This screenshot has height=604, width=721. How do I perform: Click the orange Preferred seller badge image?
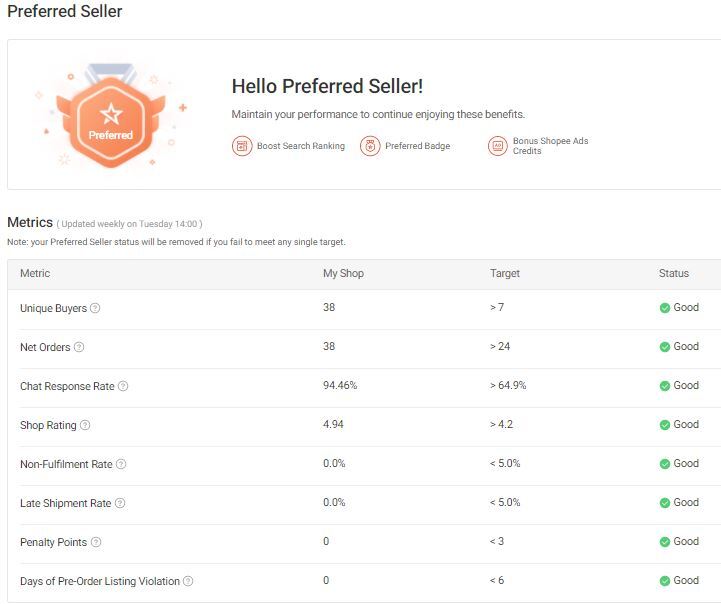(110, 120)
